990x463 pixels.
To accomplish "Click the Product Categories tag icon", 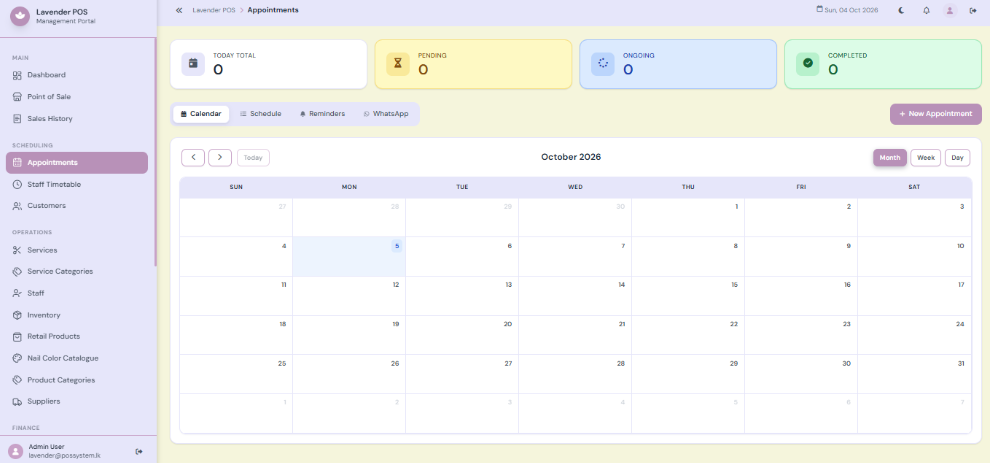I will pos(17,380).
